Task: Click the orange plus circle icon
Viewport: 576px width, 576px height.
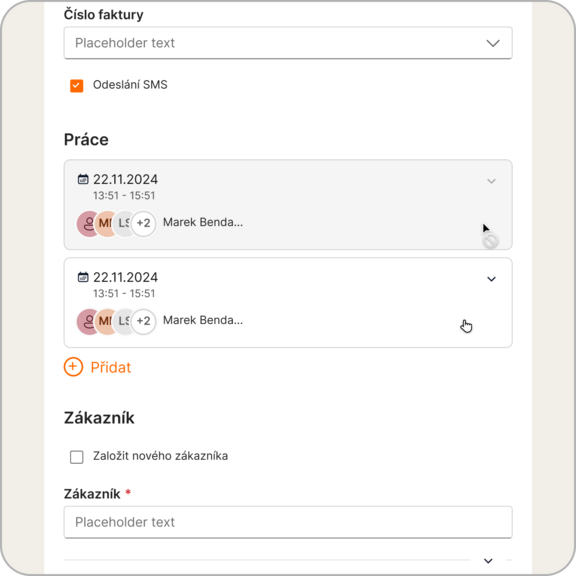Action: (x=73, y=367)
